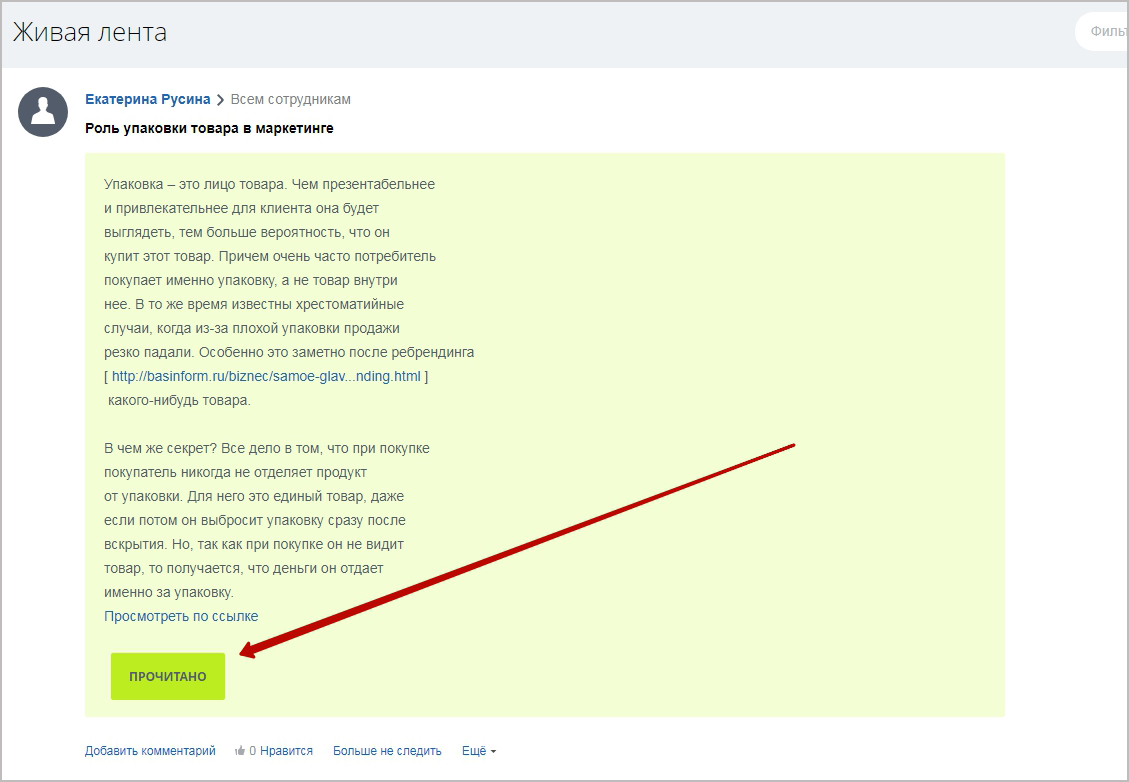The width and height of the screenshot is (1129, 782).
Task: Click Добавить комментарий under the post
Action: click(150, 751)
